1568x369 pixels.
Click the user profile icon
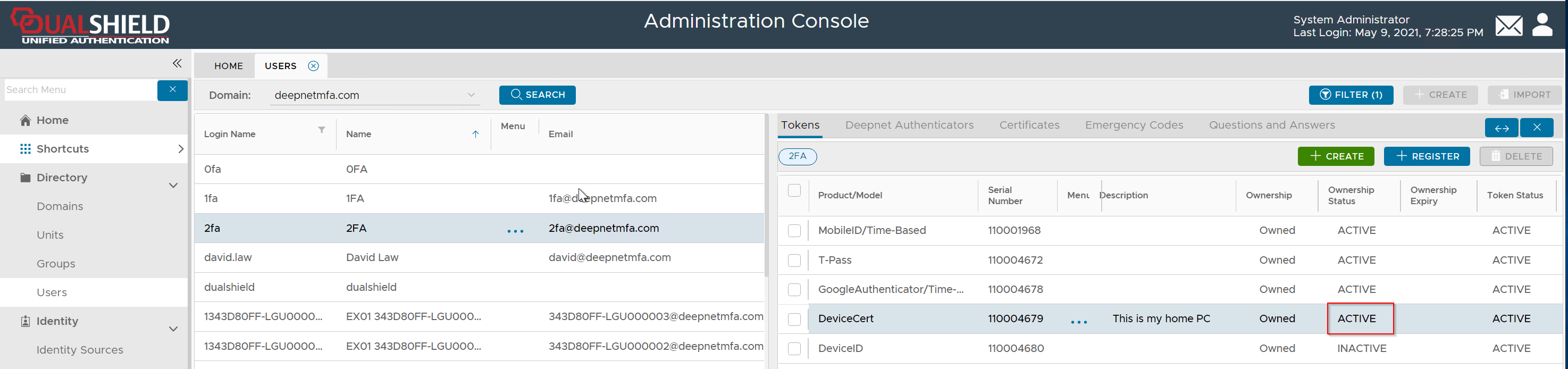click(1542, 25)
